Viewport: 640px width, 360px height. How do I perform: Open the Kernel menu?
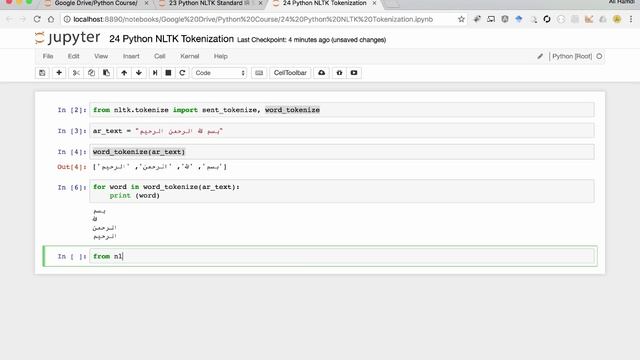189,56
